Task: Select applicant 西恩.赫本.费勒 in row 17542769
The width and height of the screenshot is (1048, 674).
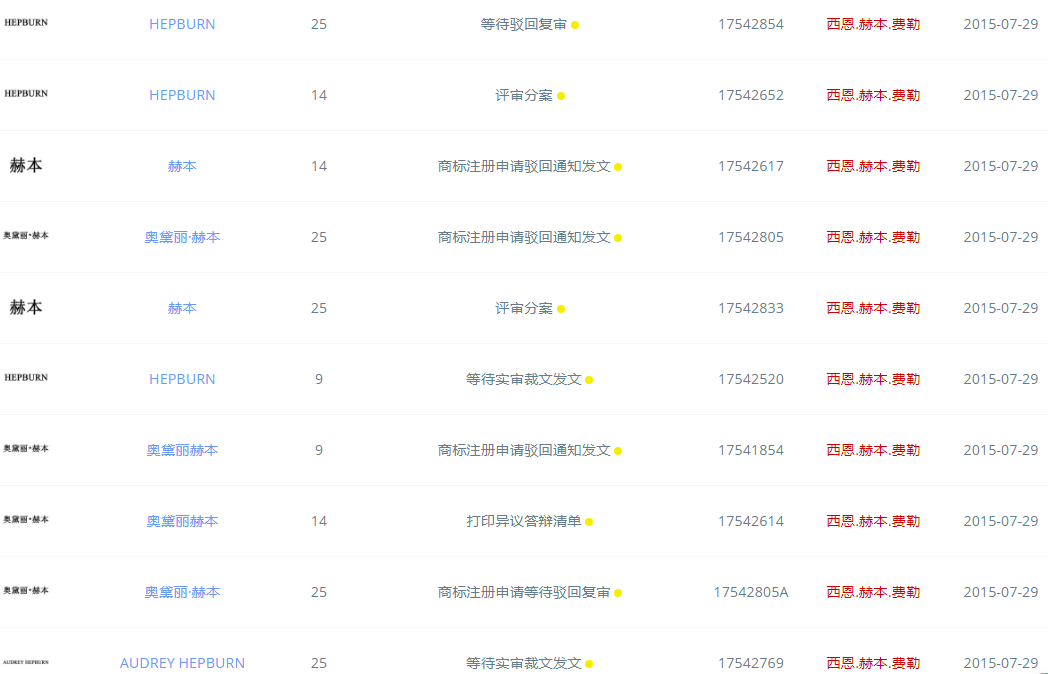Action: click(873, 663)
